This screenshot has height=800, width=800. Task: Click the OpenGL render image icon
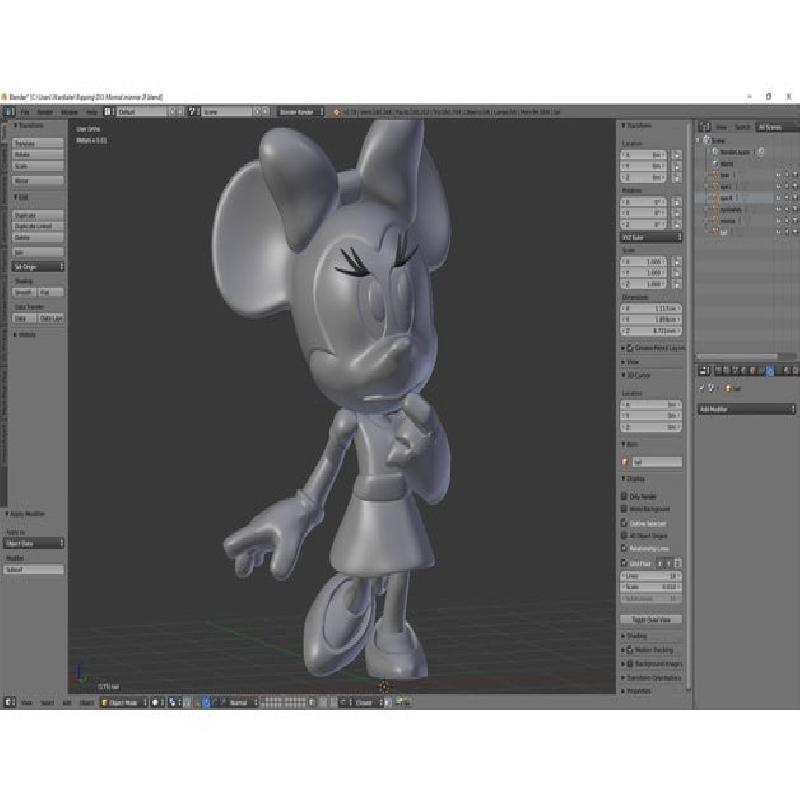click(399, 702)
